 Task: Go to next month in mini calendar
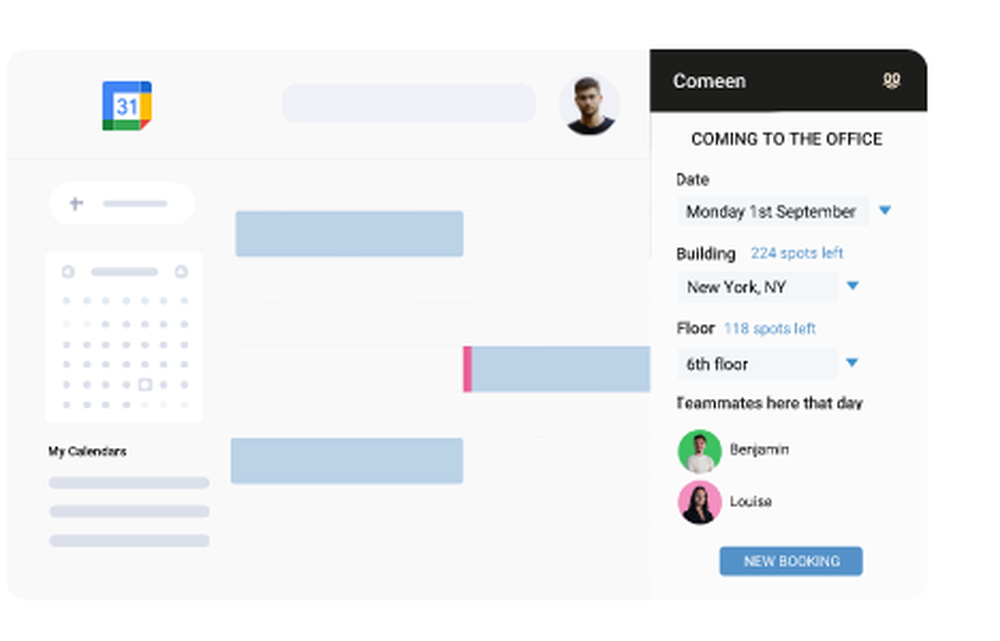(x=182, y=271)
